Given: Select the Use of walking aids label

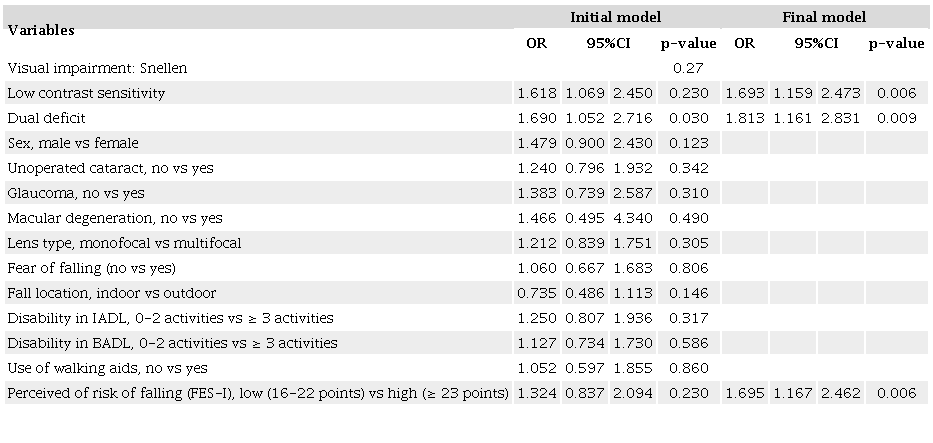Looking at the screenshot, I should (x=108, y=368).
